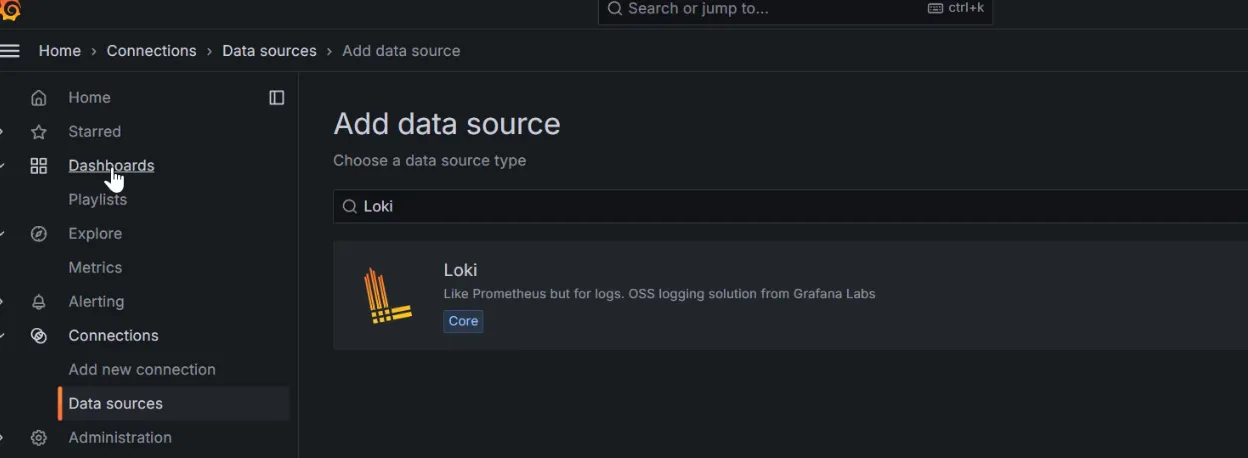Expand the Starred section chevron
This screenshot has width=1248, height=458.
pyautogui.click(x=2, y=132)
